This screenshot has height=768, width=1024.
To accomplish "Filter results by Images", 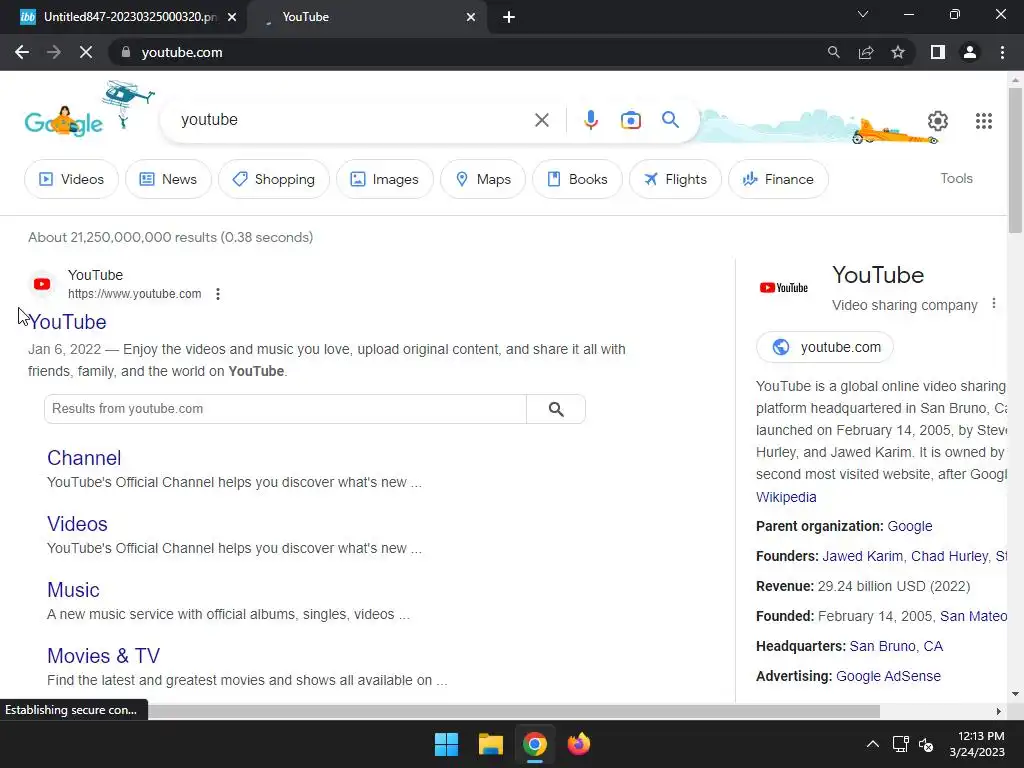I will [384, 179].
